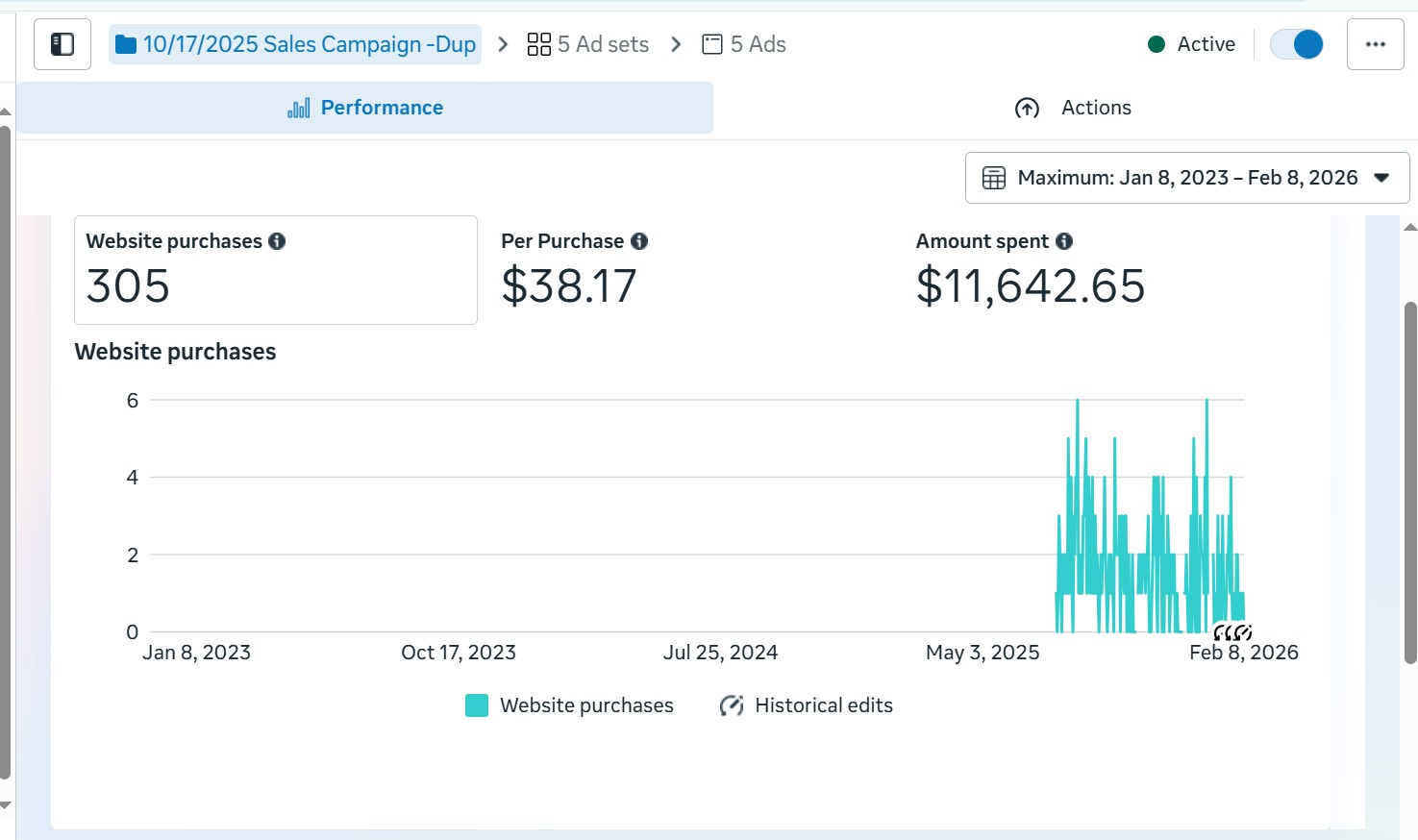Click the Website purchases info icon
Screen dimensions: 1418x840
pos(277,241)
